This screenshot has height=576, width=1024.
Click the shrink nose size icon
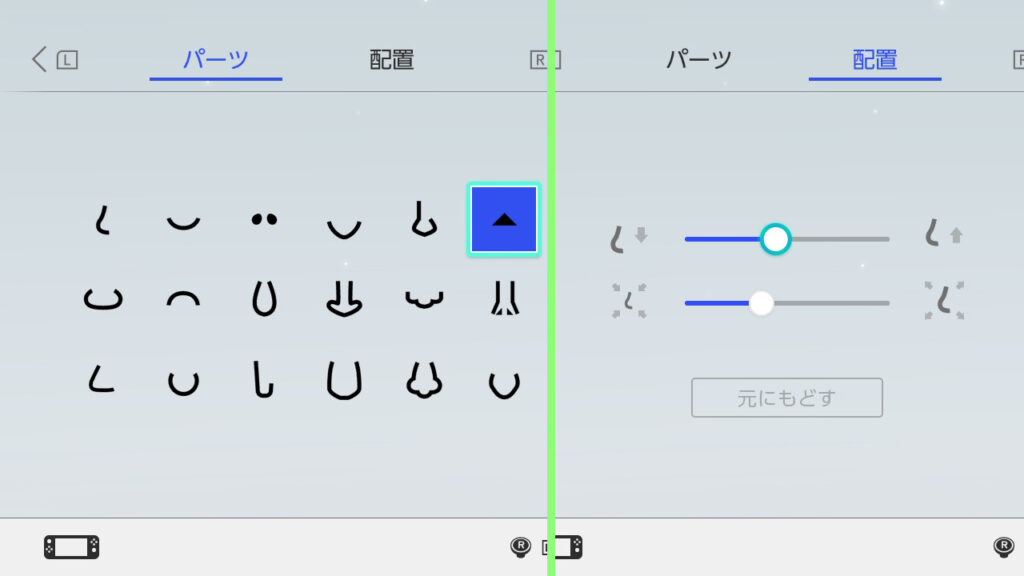(629, 301)
